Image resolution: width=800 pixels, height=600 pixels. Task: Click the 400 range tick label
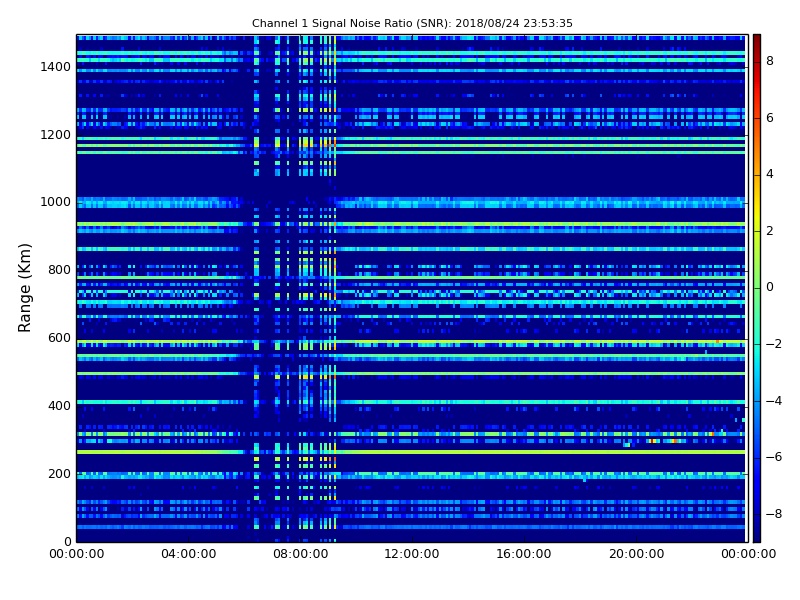[59, 406]
